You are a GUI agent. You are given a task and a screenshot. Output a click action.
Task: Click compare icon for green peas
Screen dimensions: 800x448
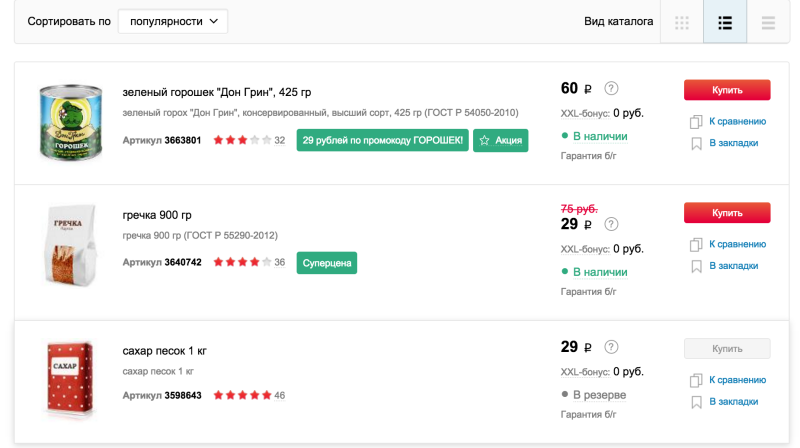(696, 121)
